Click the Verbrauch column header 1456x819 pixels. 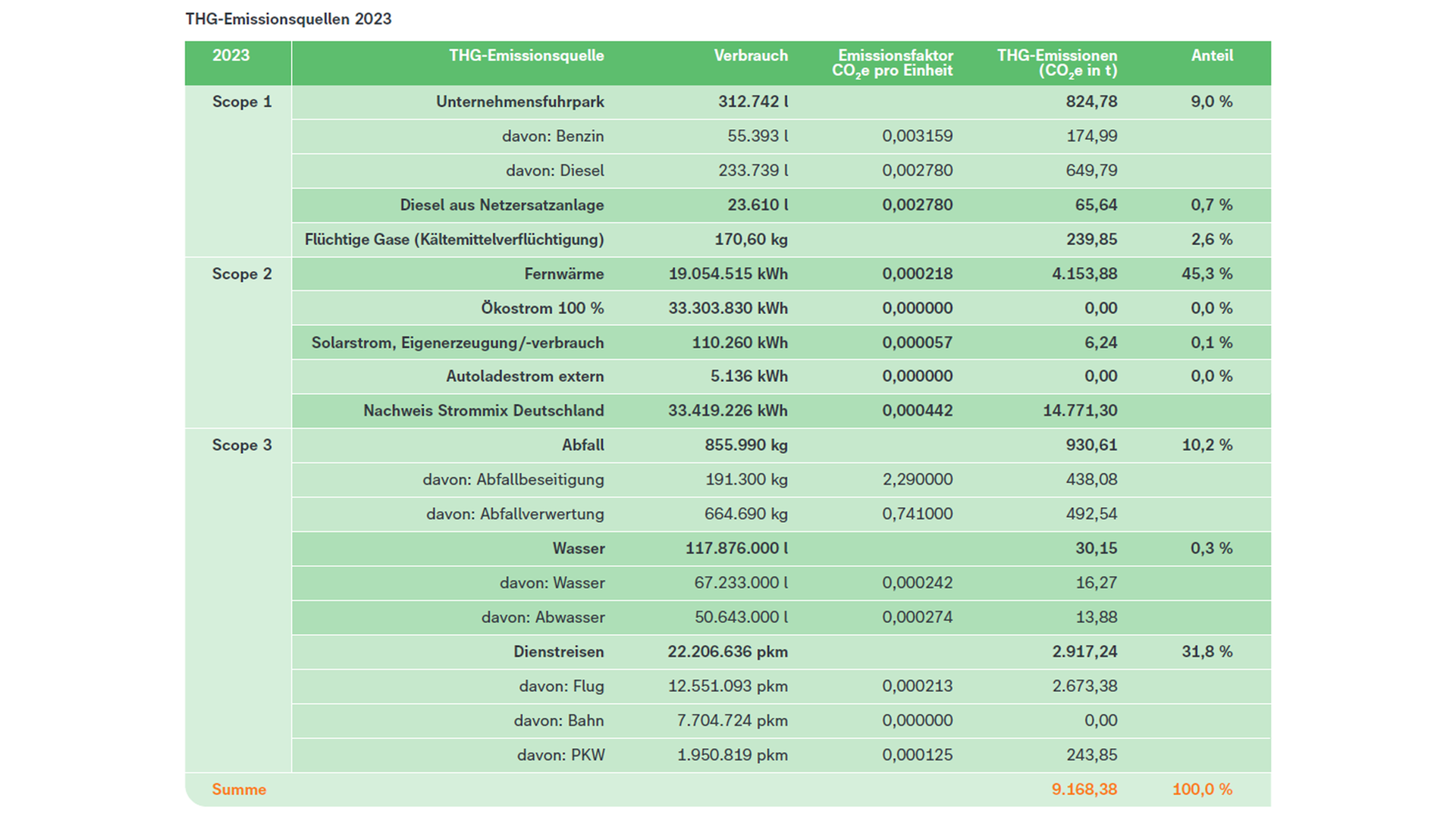[x=750, y=55]
